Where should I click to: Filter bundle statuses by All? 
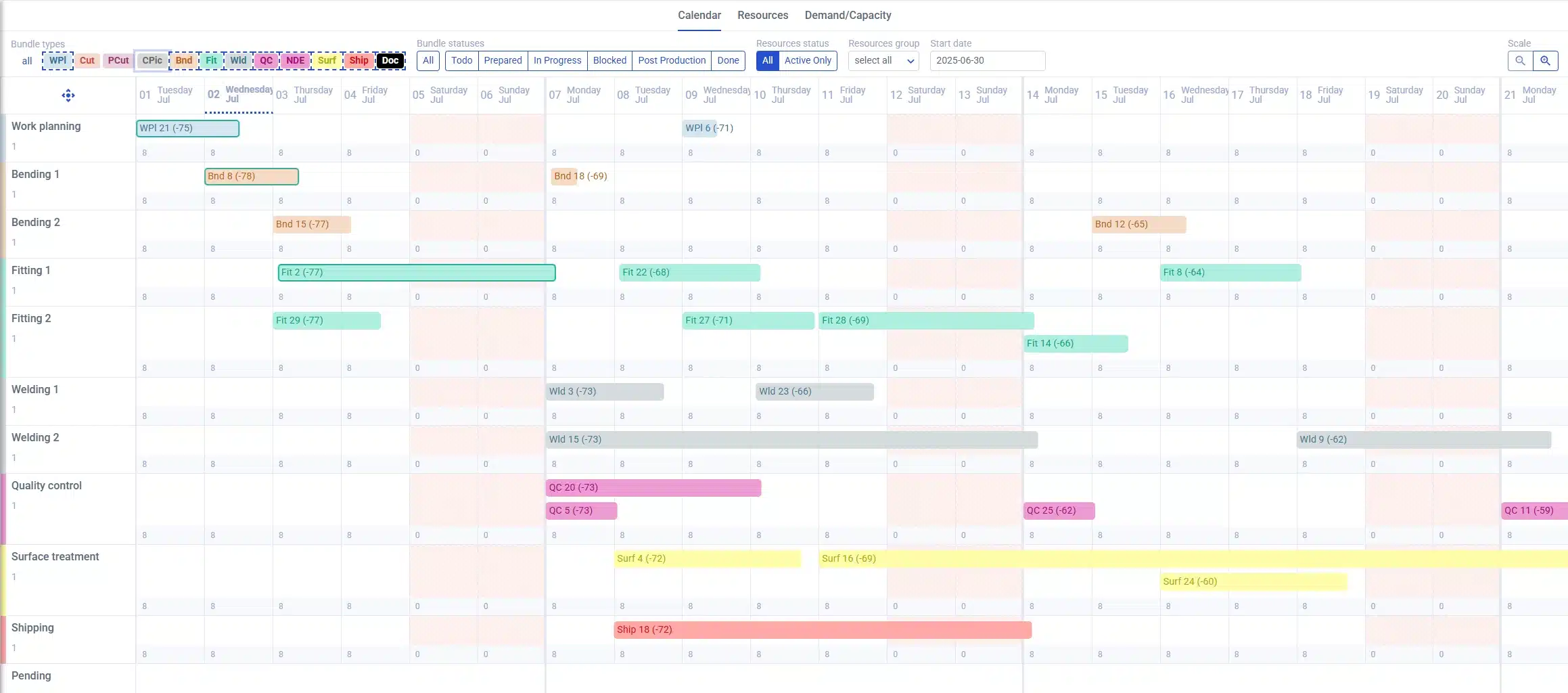click(x=428, y=61)
